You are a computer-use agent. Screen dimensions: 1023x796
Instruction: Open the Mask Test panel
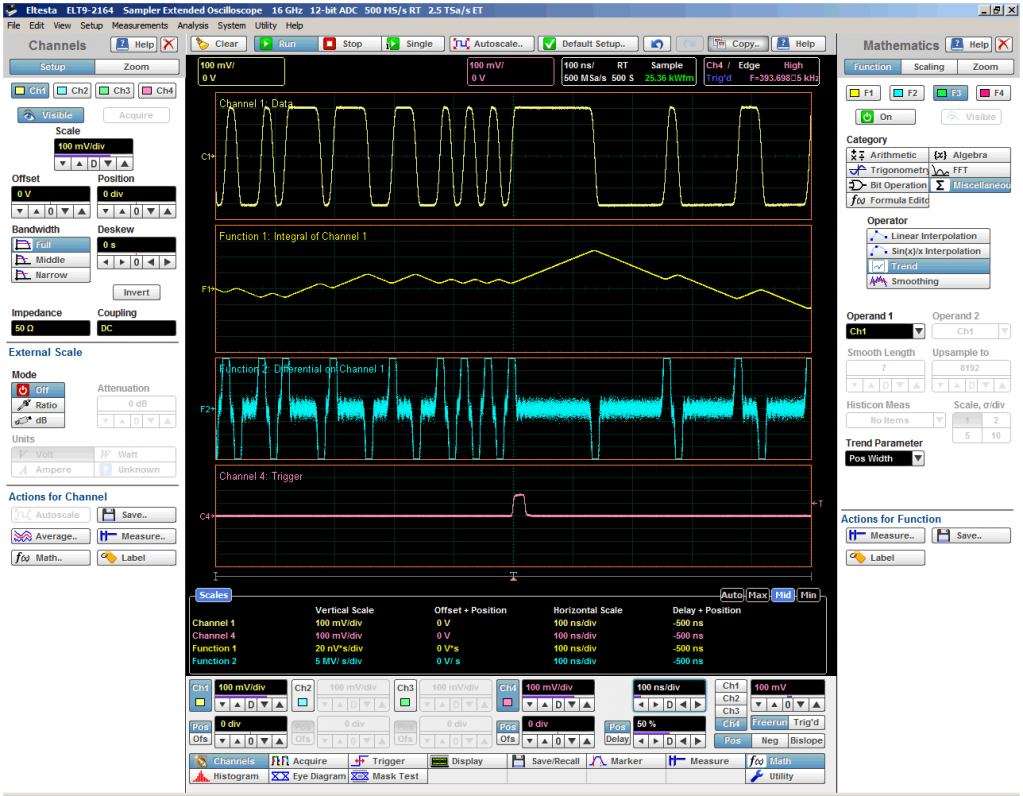(387, 776)
